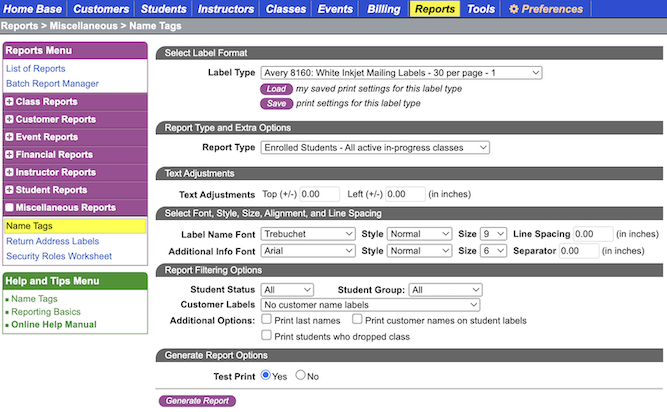Click the Line Spacing input field
The image size is (667, 412).
[x=593, y=234]
